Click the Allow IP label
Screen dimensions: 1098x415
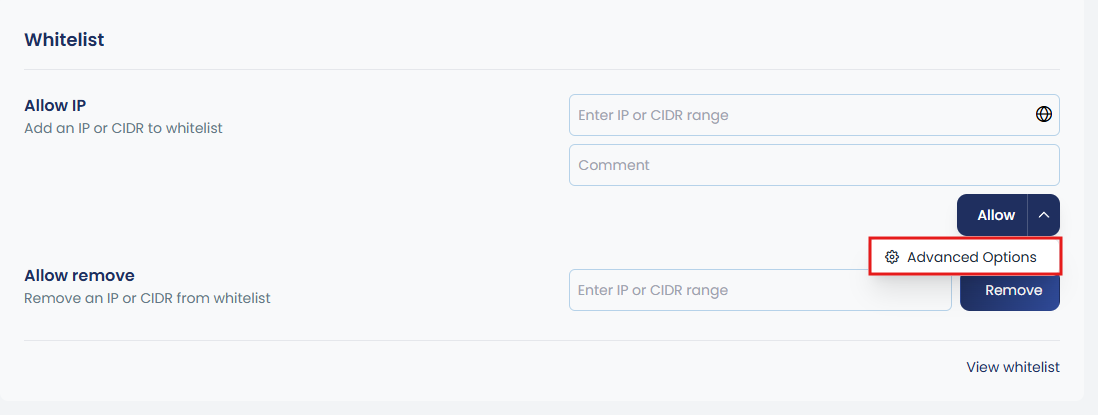(58, 106)
